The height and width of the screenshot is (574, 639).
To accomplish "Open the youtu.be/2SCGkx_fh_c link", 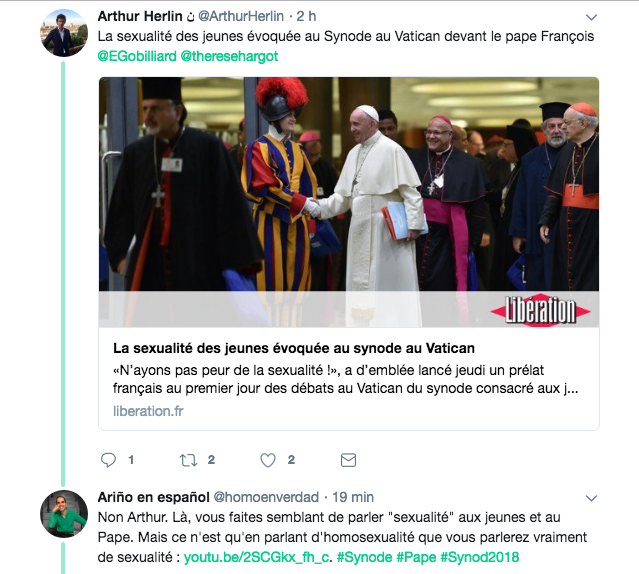I will pyautogui.click(x=258, y=557).
